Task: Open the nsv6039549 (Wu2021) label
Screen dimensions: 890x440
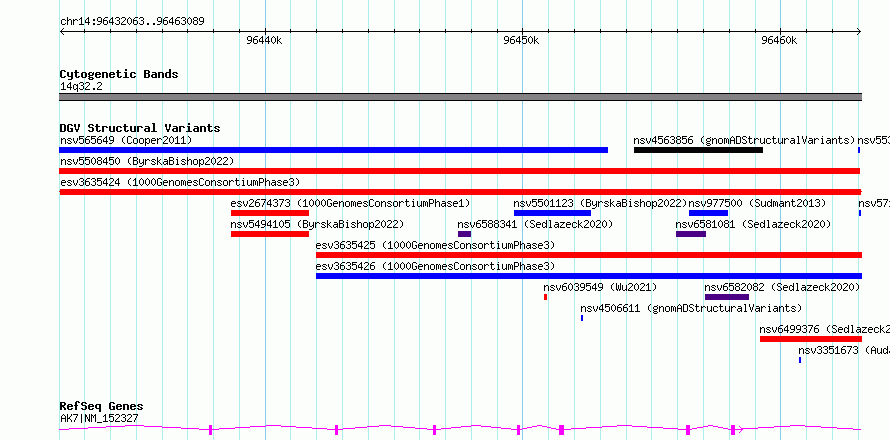Action: click(600, 287)
